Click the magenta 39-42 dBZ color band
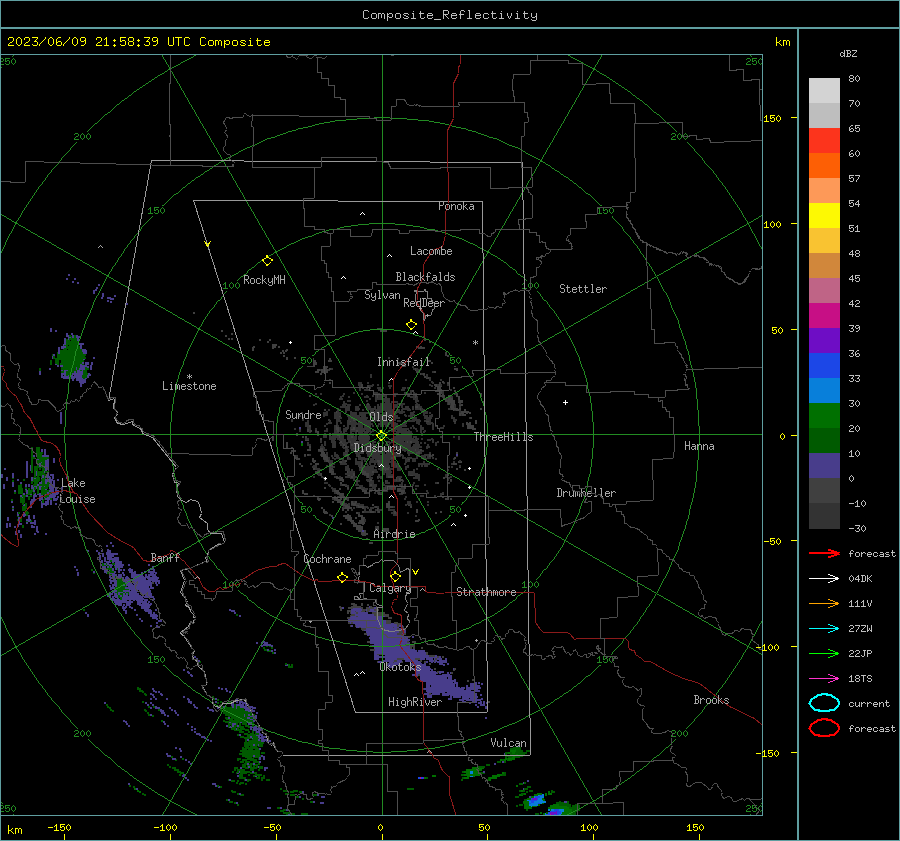This screenshot has height=841, width=900. click(x=824, y=316)
